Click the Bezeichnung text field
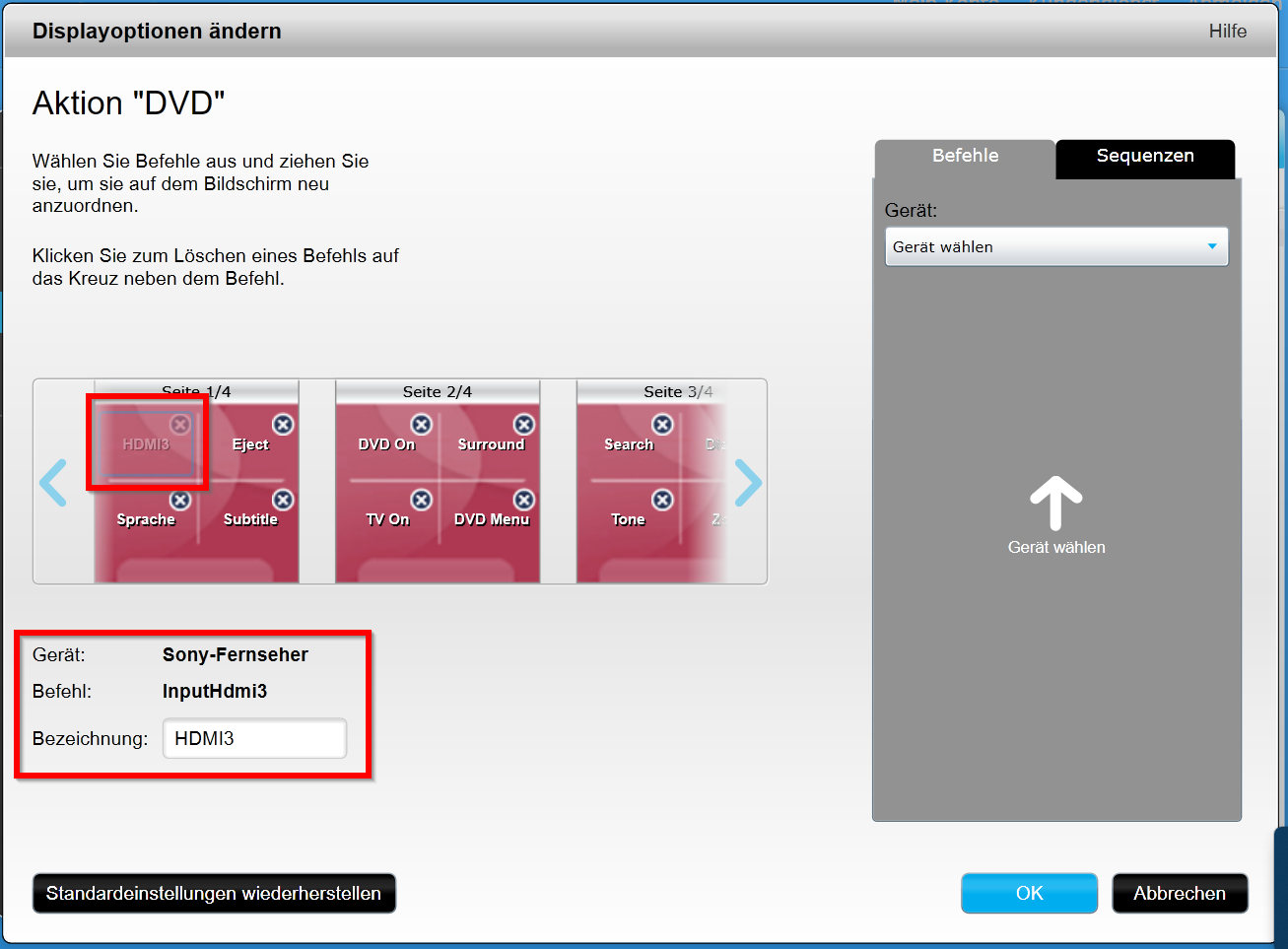Image resolution: width=1288 pixels, height=949 pixels. click(254, 738)
